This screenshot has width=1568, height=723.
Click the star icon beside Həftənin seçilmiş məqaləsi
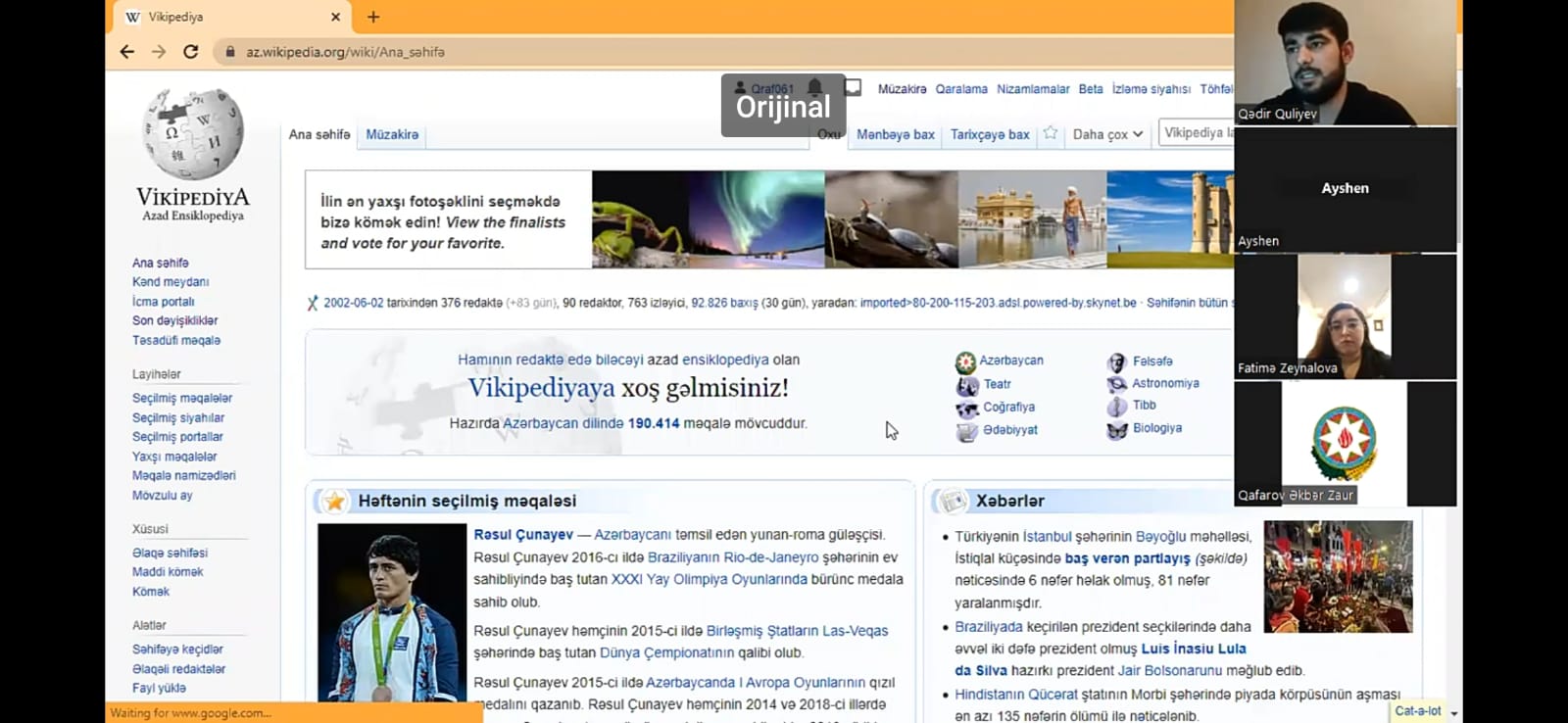pyautogui.click(x=334, y=502)
